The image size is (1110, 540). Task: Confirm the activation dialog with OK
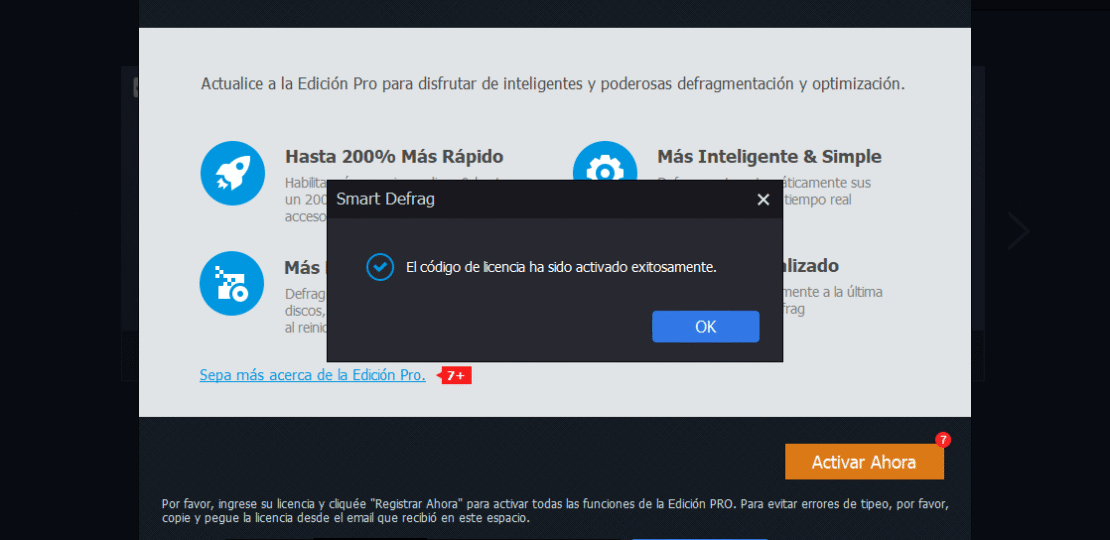point(705,326)
